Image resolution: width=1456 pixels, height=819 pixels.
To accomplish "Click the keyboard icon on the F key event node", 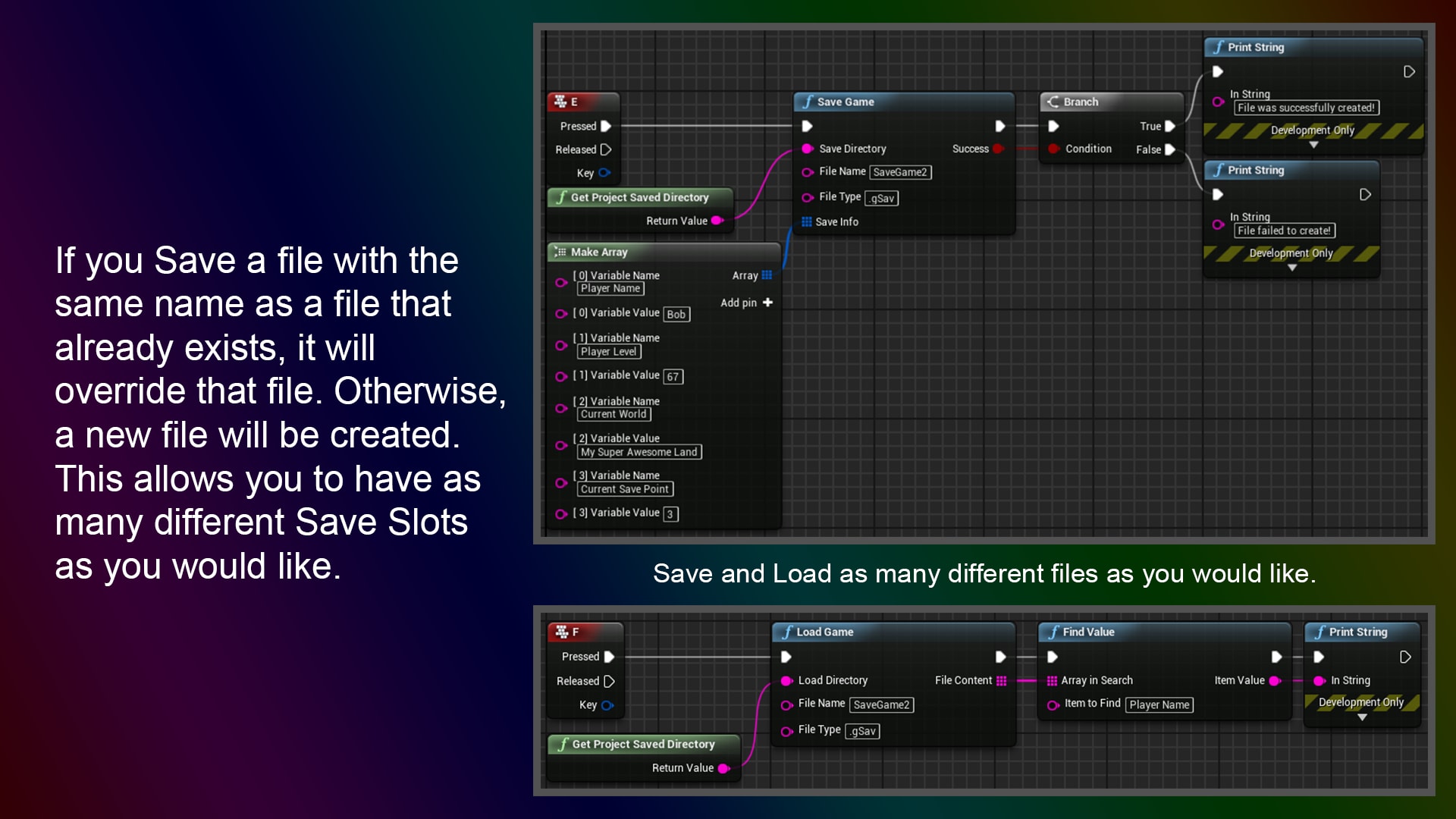I will click(x=563, y=630).
